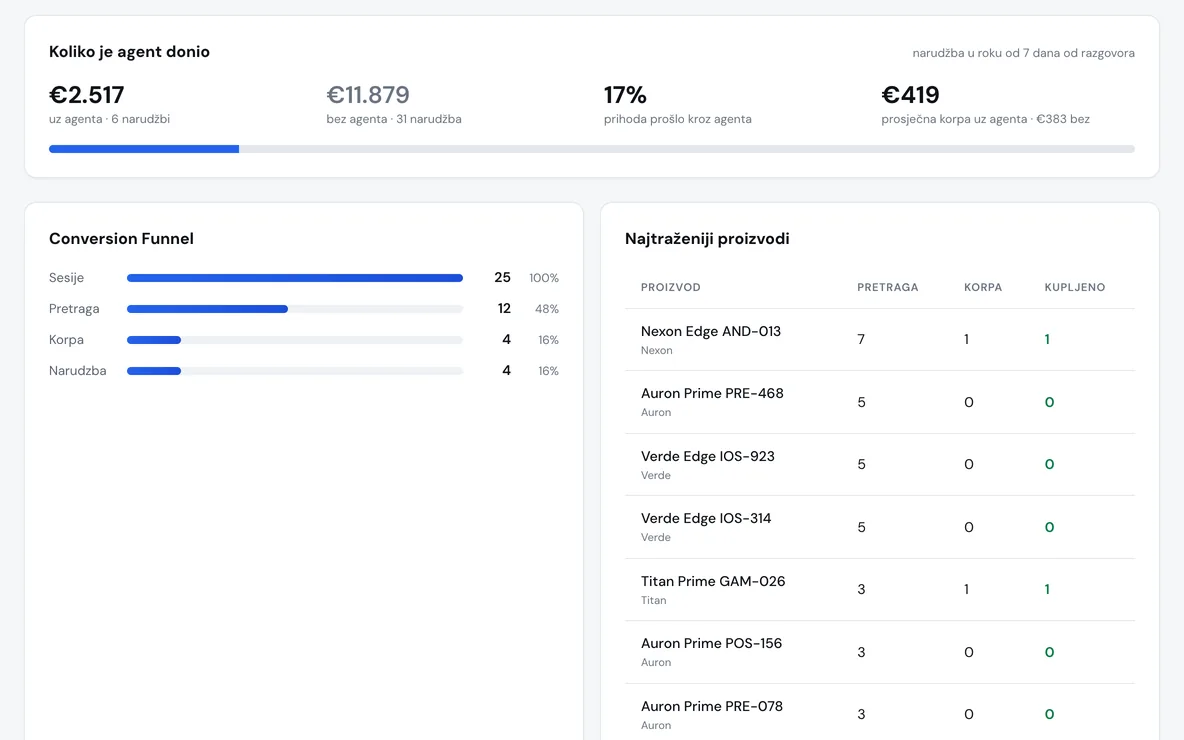
Task: Click Verde Edge IOS-923 purchased count
Action: [1050, 464]
